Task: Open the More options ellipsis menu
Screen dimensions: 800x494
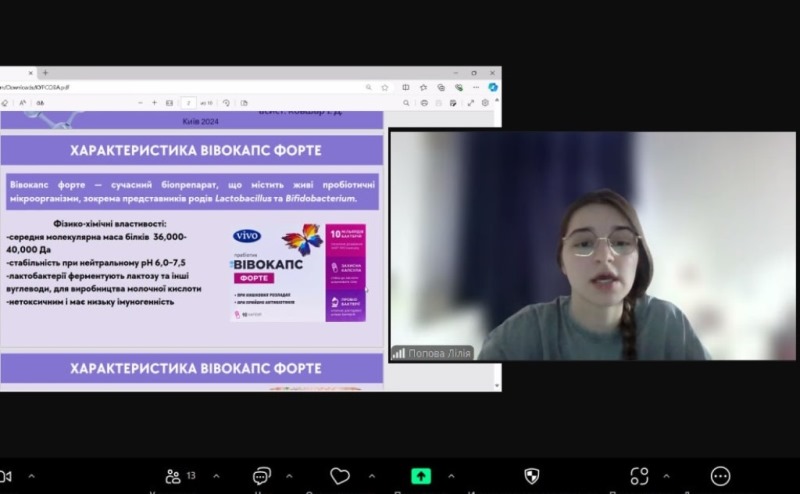Action: click(x=720, y=476)
